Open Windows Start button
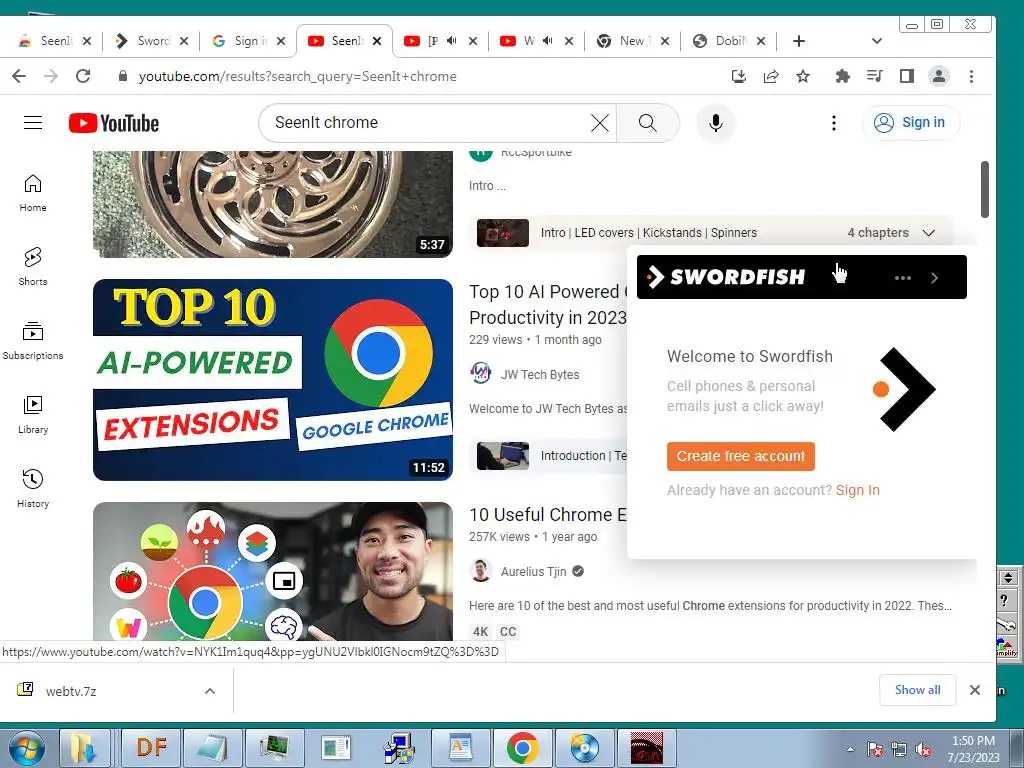1024x768 pixels. [x=26, y=748]
